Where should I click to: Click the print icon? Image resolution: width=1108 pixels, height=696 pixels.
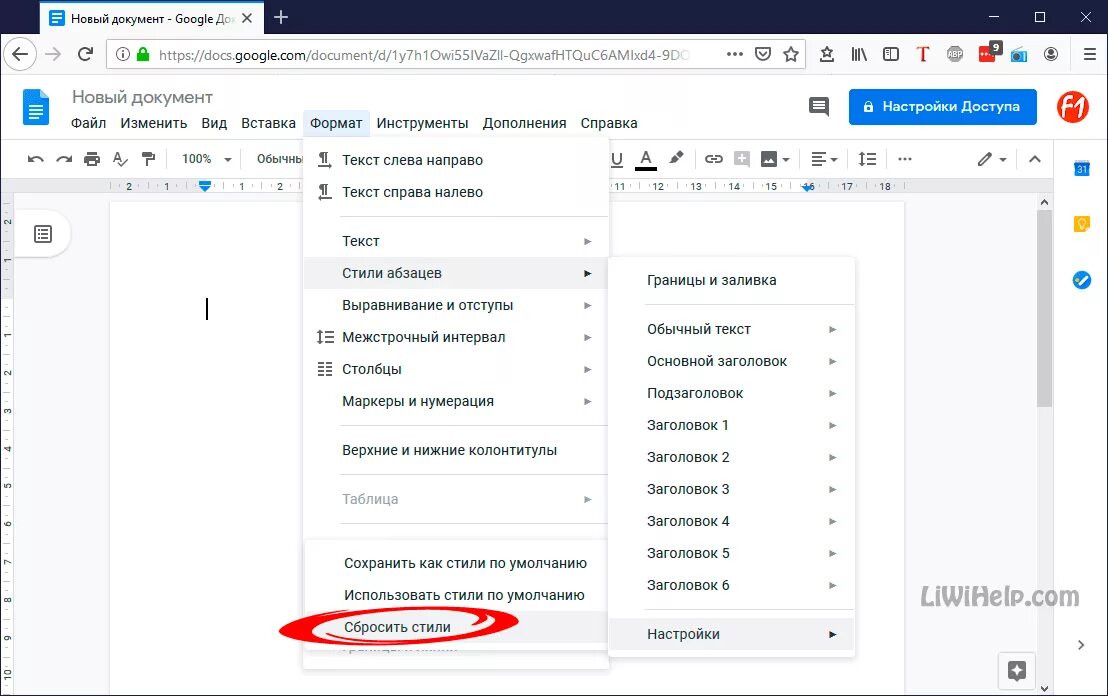[x=92, y=159]
